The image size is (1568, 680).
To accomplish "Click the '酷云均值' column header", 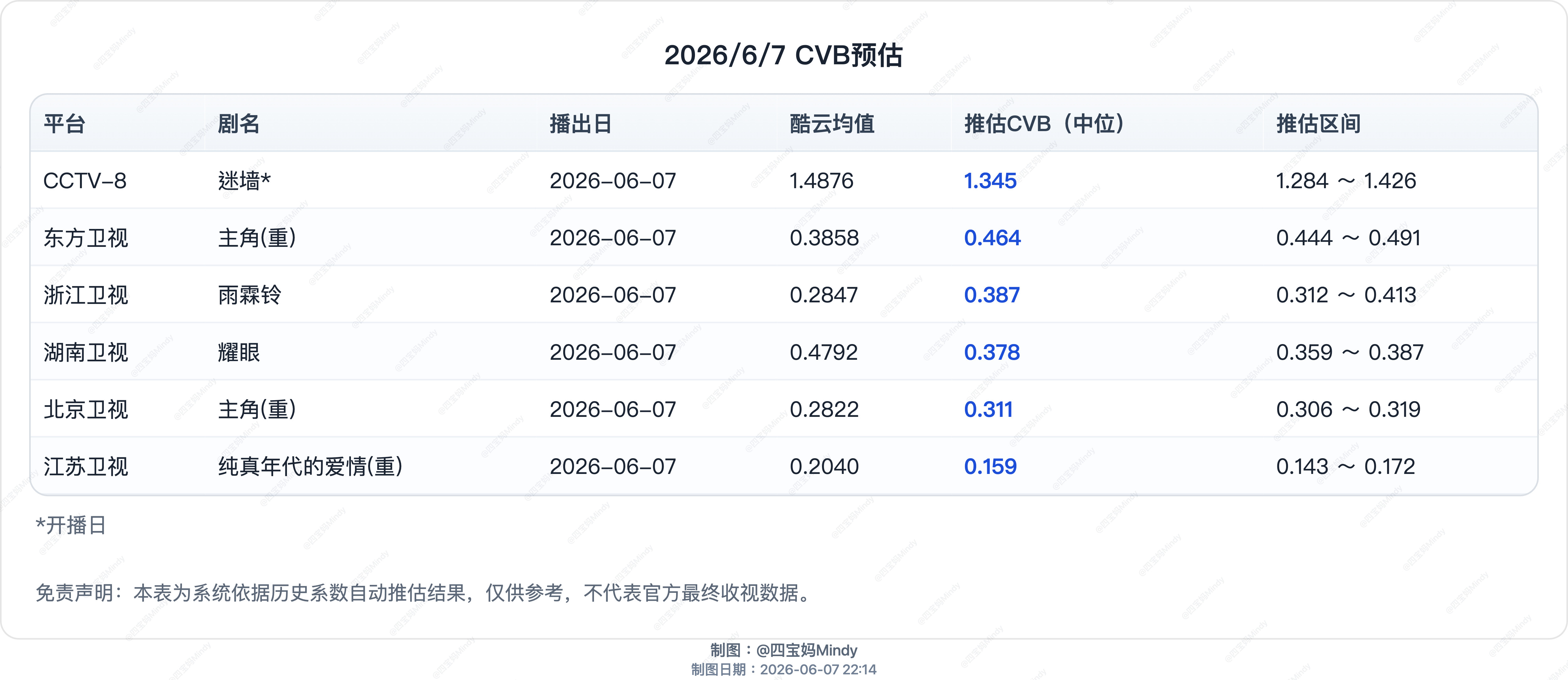I will tap(832, 124).
